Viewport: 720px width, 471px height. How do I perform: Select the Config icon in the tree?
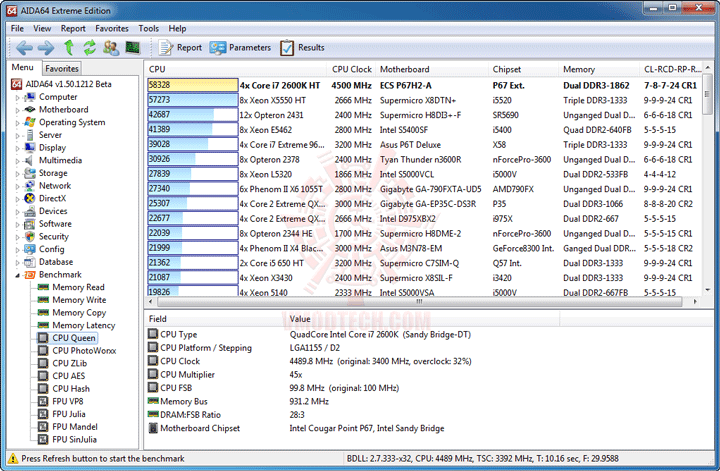click(30, 249)
